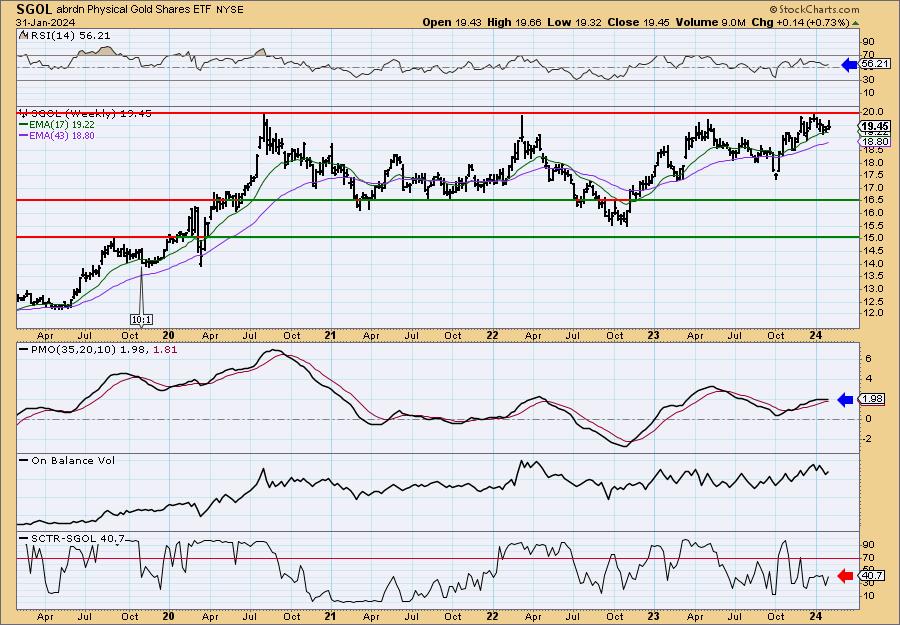This screenshot has height=625, width=900.
Task: Click the Chg +0.14 (+0.73%) value
Action: [x=800, y=22]
